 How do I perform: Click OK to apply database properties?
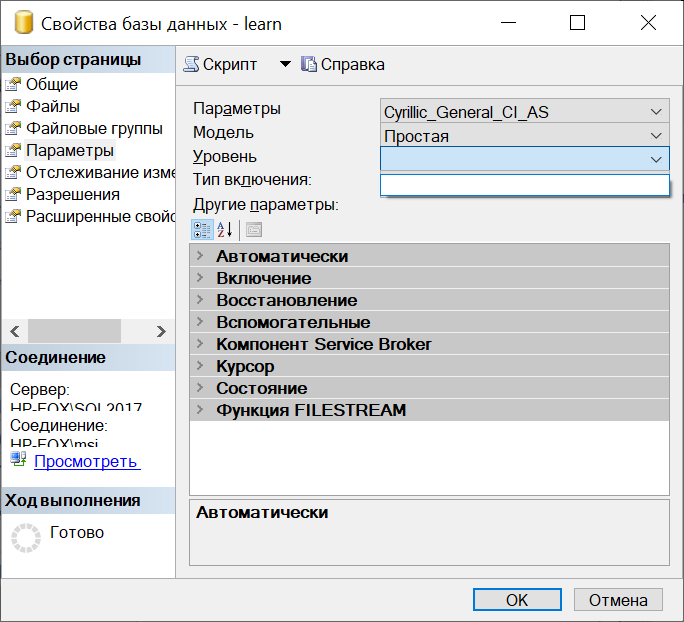(x=517, y=600)
